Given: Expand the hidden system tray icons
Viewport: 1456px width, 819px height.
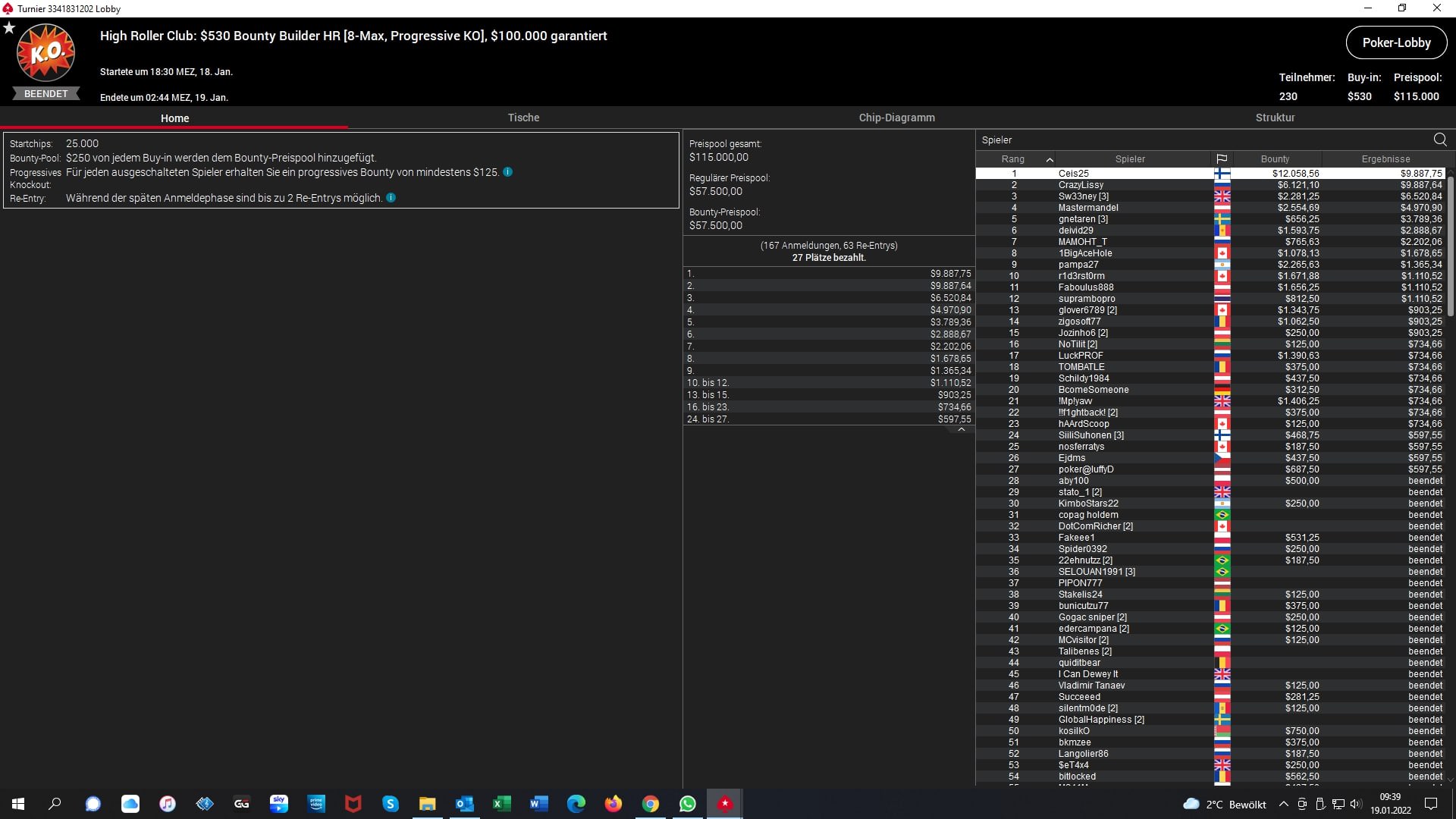Looking at the screenshot, I should point(1283,804).
